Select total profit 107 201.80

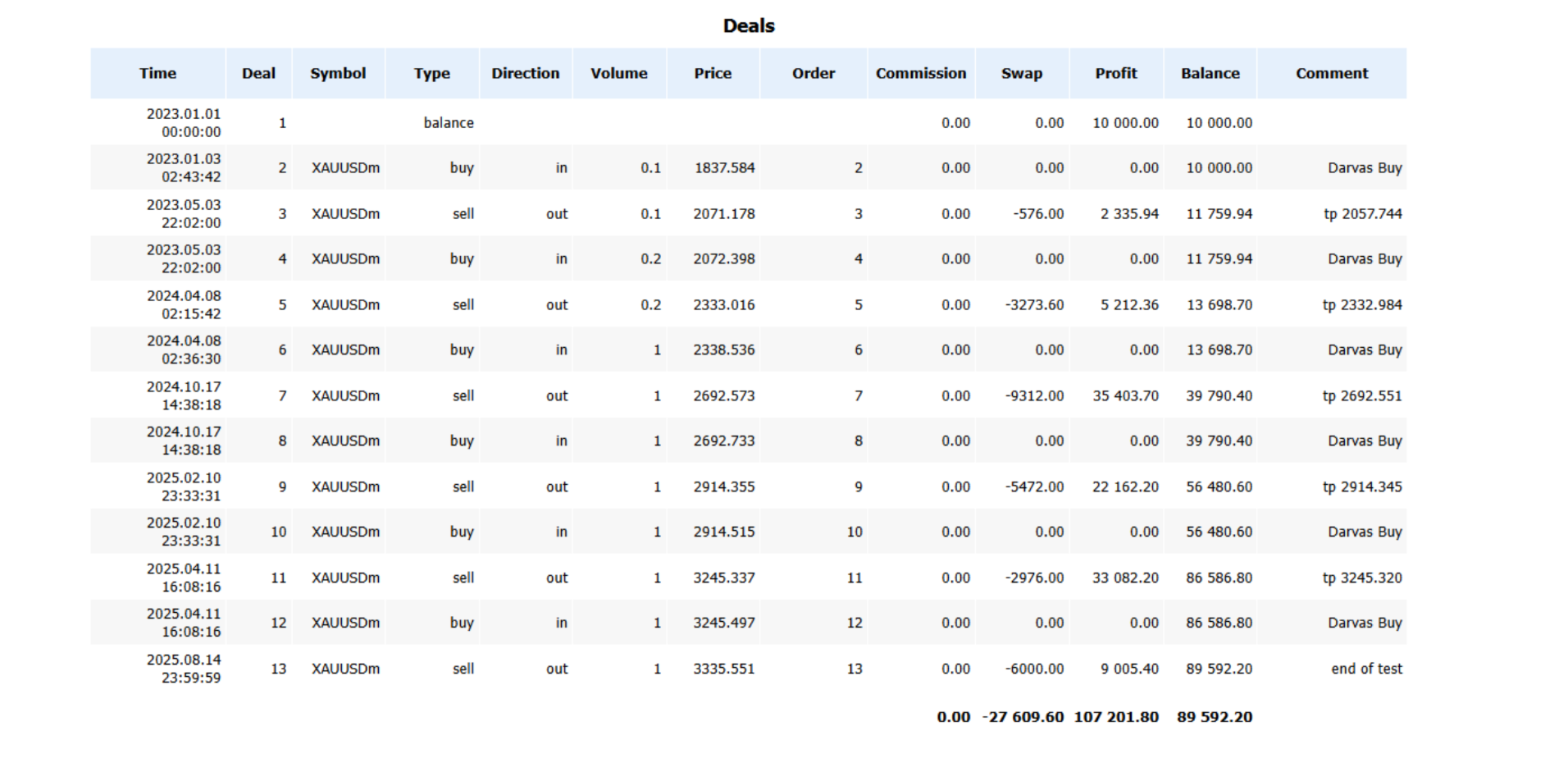1116,717
